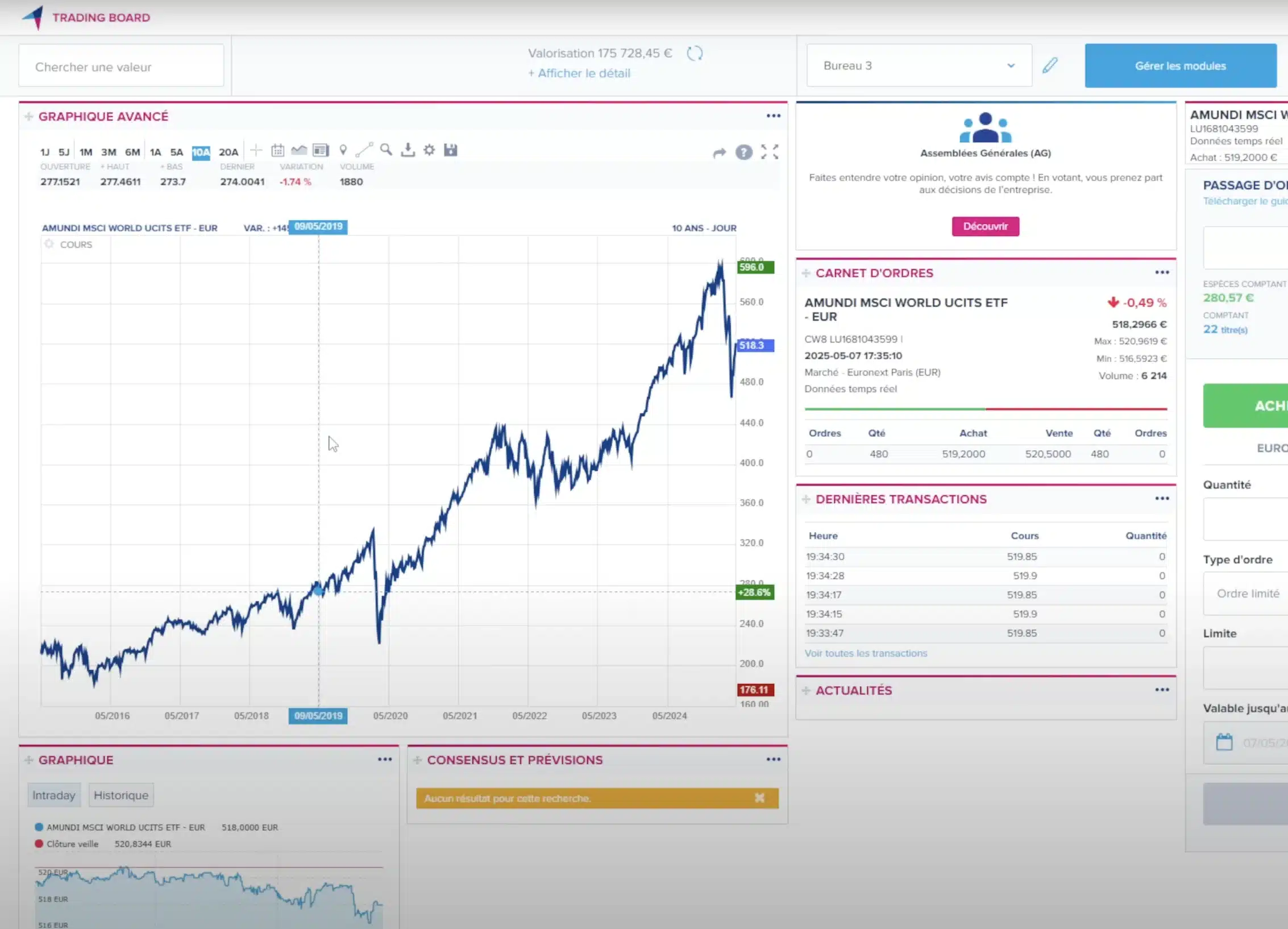
Task: Select the 1A chart period
Action: pyautogui.click(x=155, y=152)
